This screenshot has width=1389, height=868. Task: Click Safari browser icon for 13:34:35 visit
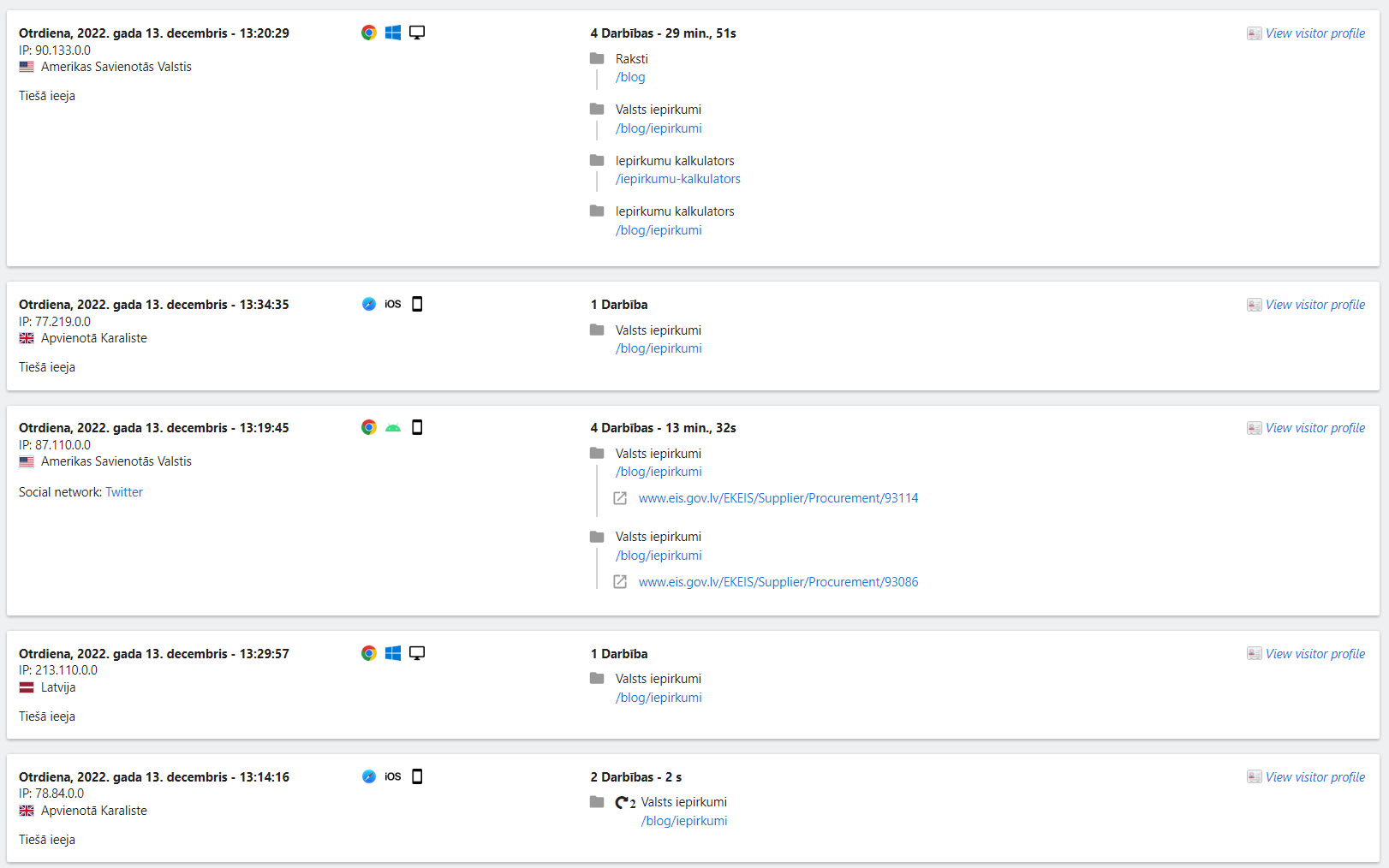pos(369,304)
